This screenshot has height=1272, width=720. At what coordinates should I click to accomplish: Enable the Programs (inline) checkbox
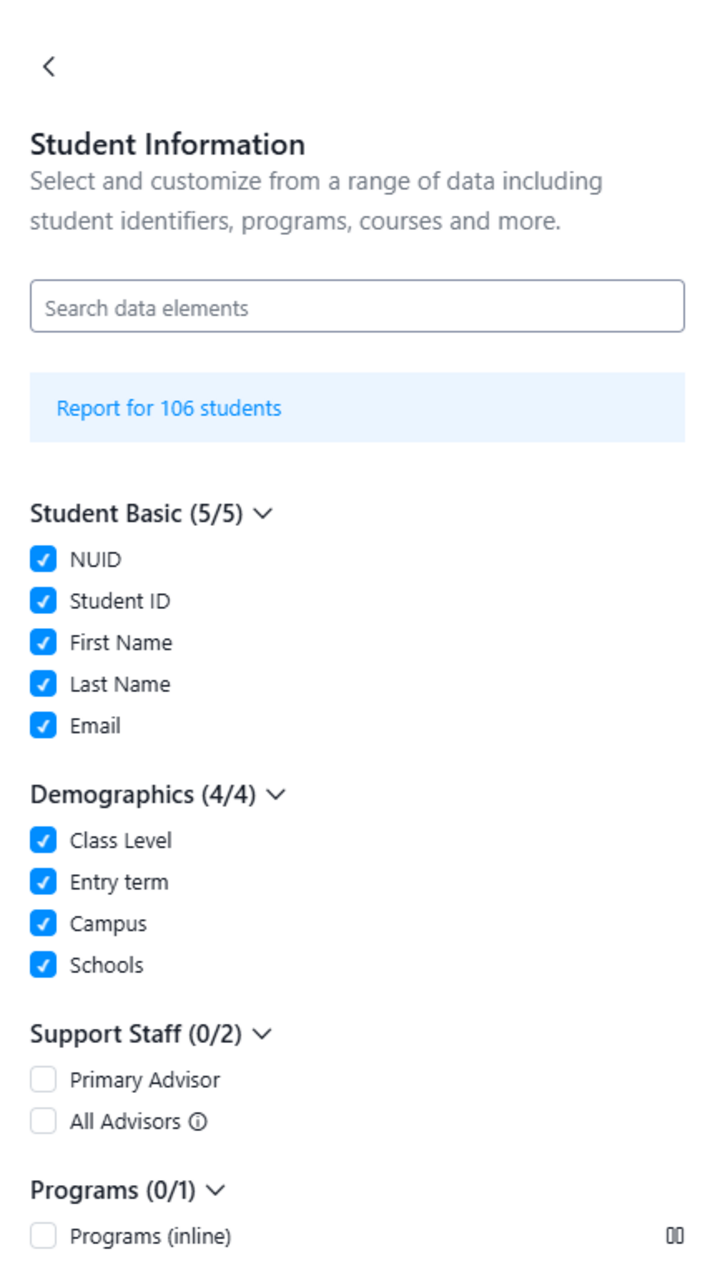pos(42,1236)
